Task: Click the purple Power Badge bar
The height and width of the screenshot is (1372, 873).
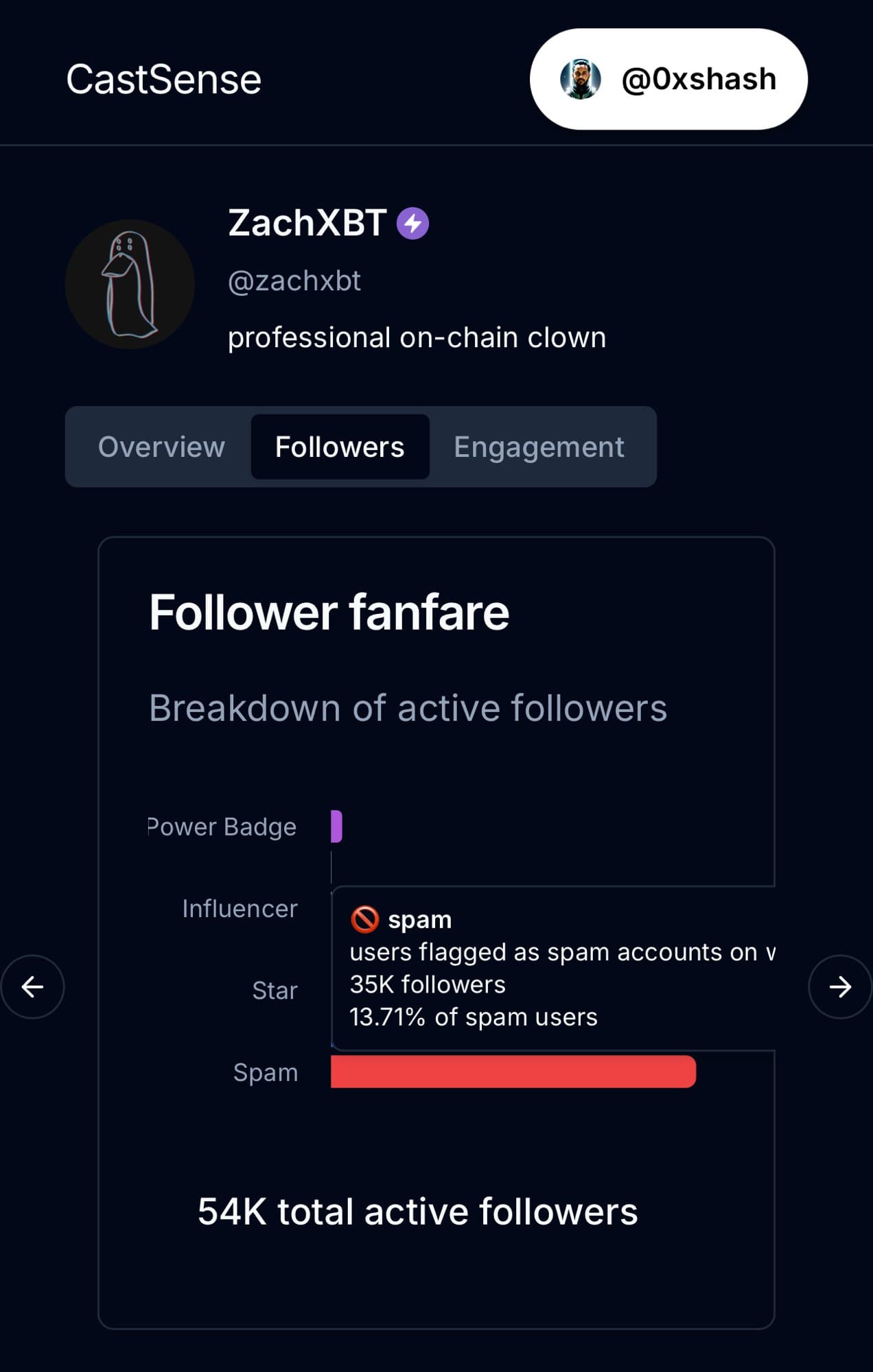Action: tap(336, 826)
